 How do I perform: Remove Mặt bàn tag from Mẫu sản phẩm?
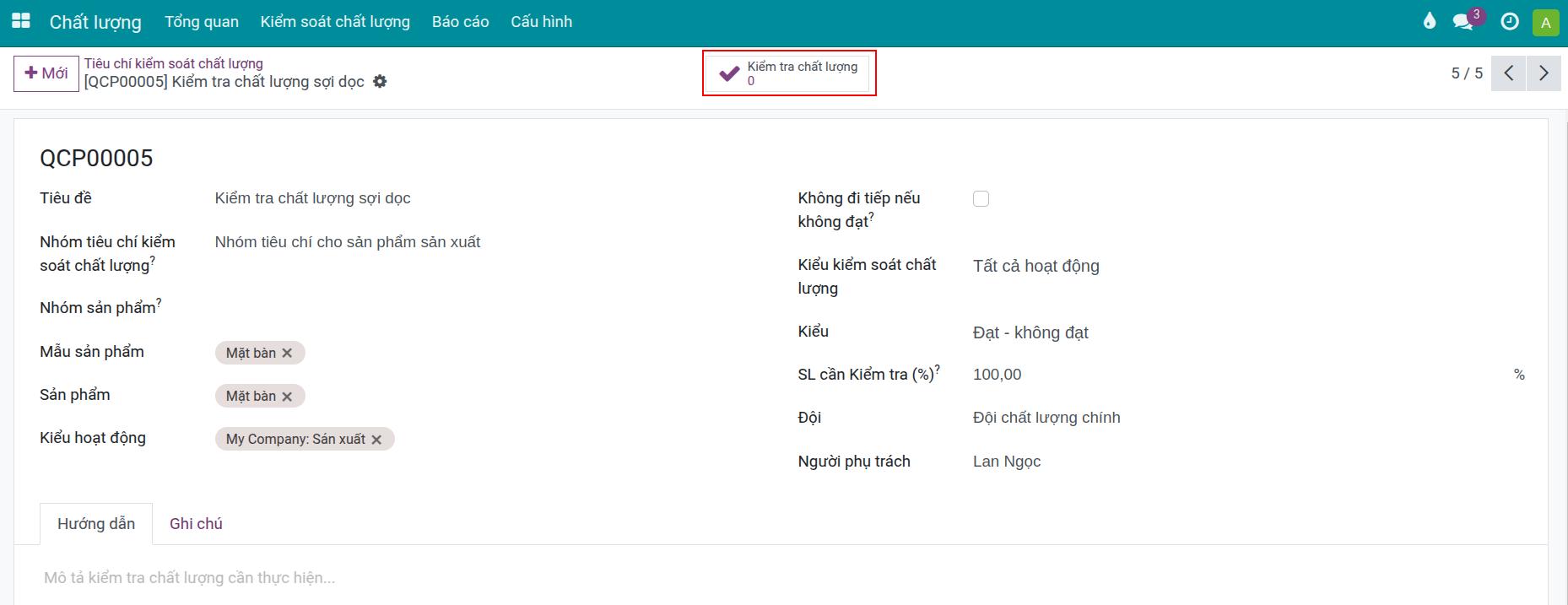pyautogui.click(x=287, y=353)
